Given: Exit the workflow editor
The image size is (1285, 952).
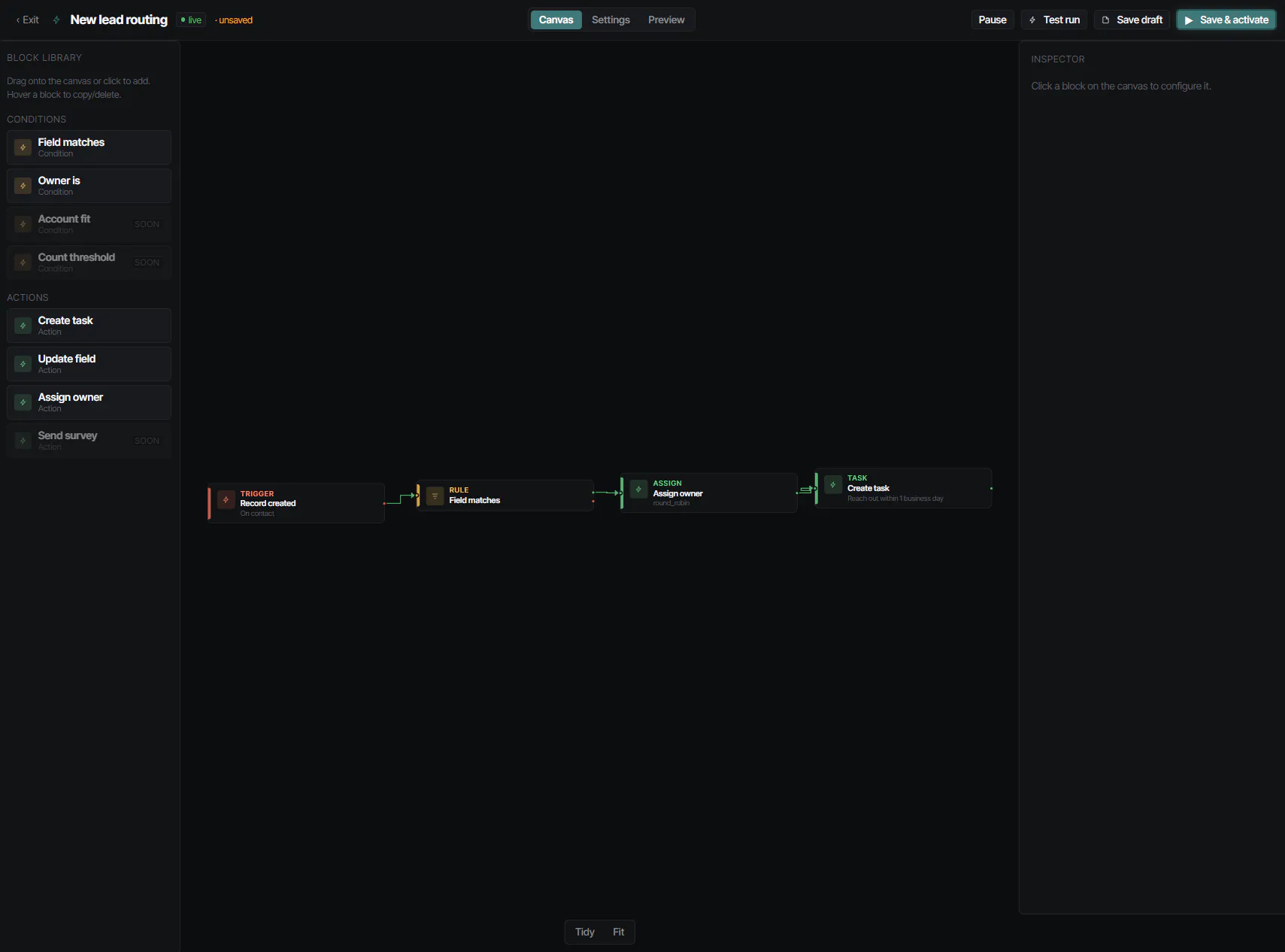Looking at the screenshot, I should click(28, 20).
